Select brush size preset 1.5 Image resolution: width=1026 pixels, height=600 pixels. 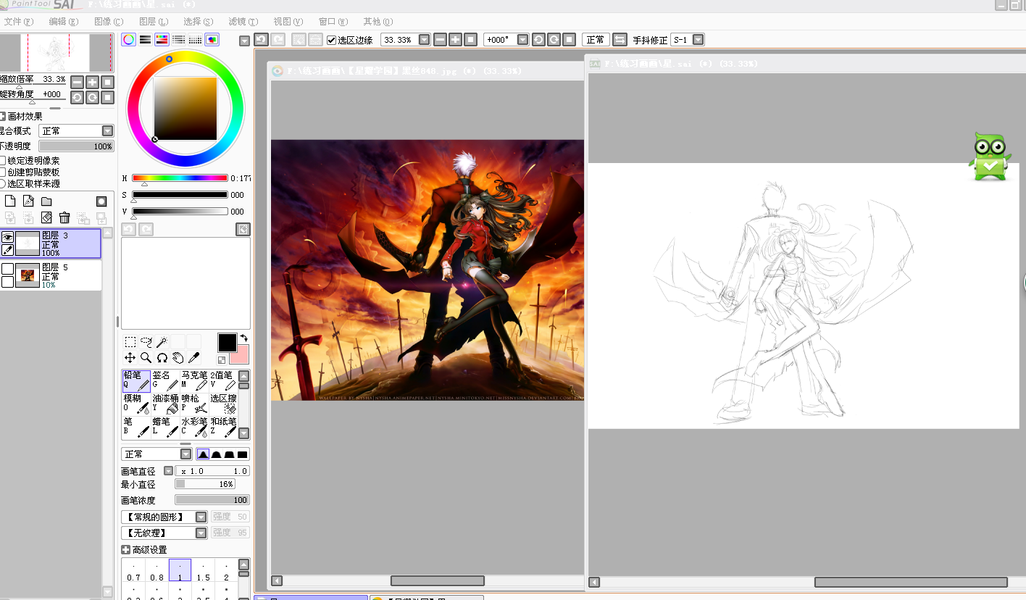pyautogui.click(x=203, y=571)
